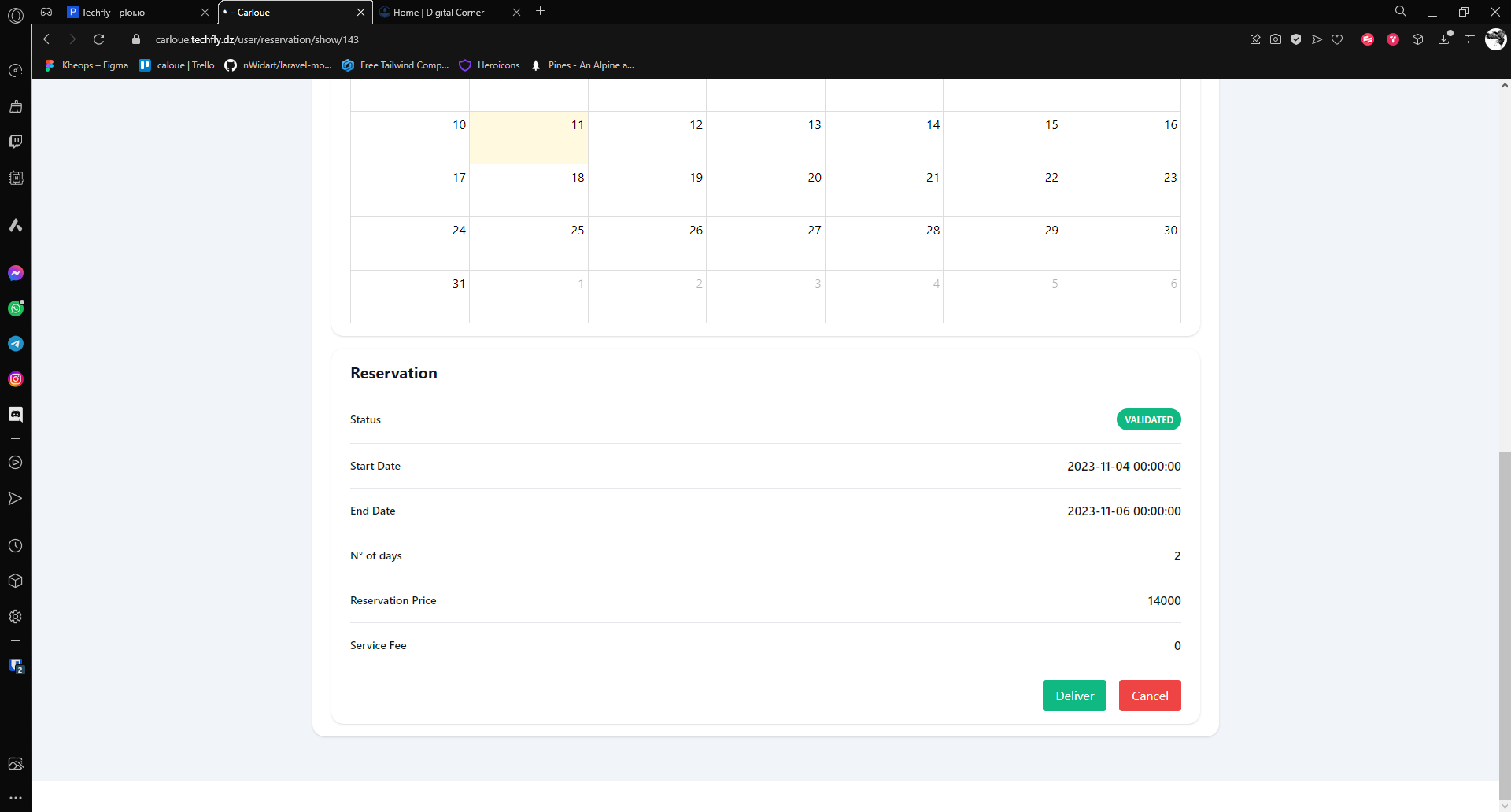
Task: Click the red Cancel button
Action: click(x=1150, y=696)
